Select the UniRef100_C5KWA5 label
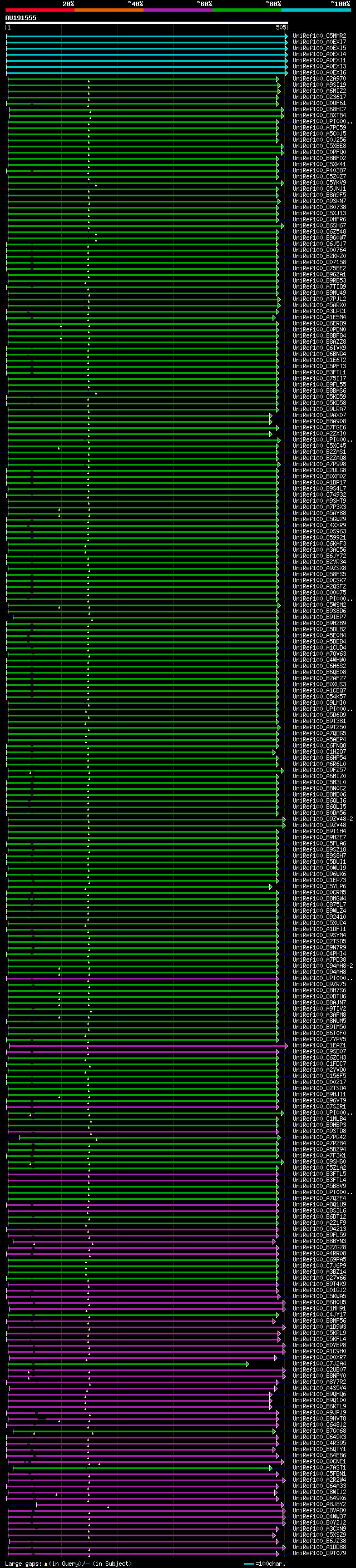Image resolution: width=356 pixels, height=1568 pixels. coord(319,1297)
